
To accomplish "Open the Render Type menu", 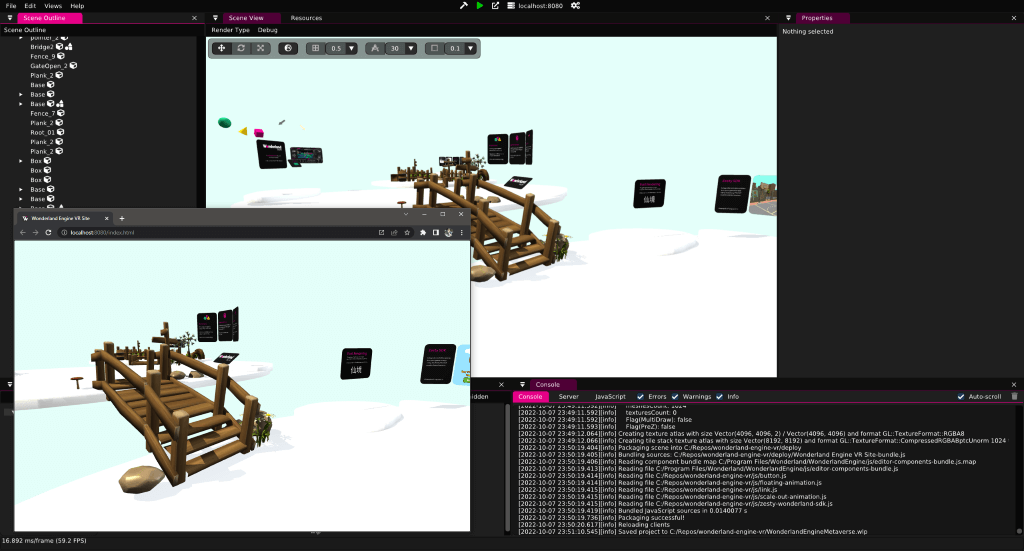I will (230, 30).
